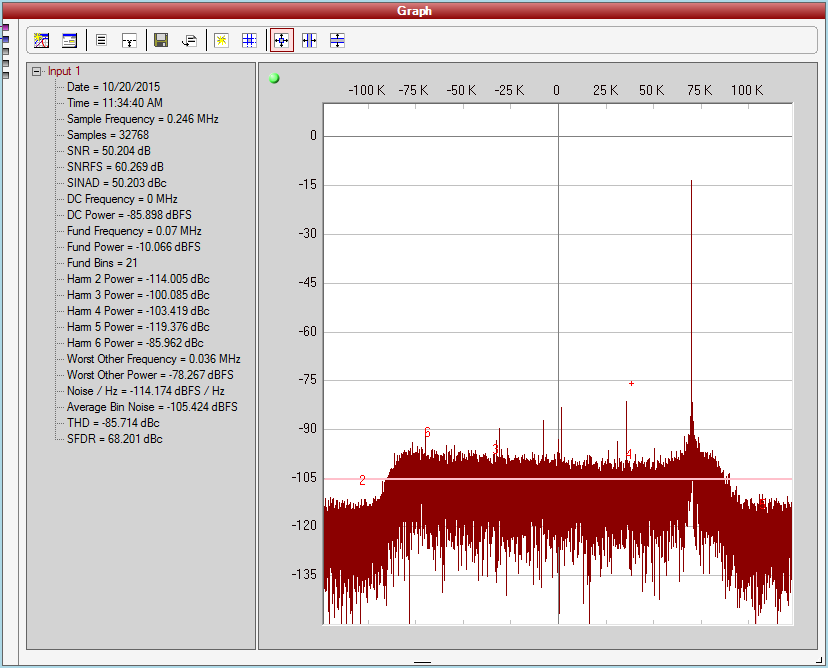Select the THD = -85.714 dBc row
The image size is (828, 668).
point(113,423)
